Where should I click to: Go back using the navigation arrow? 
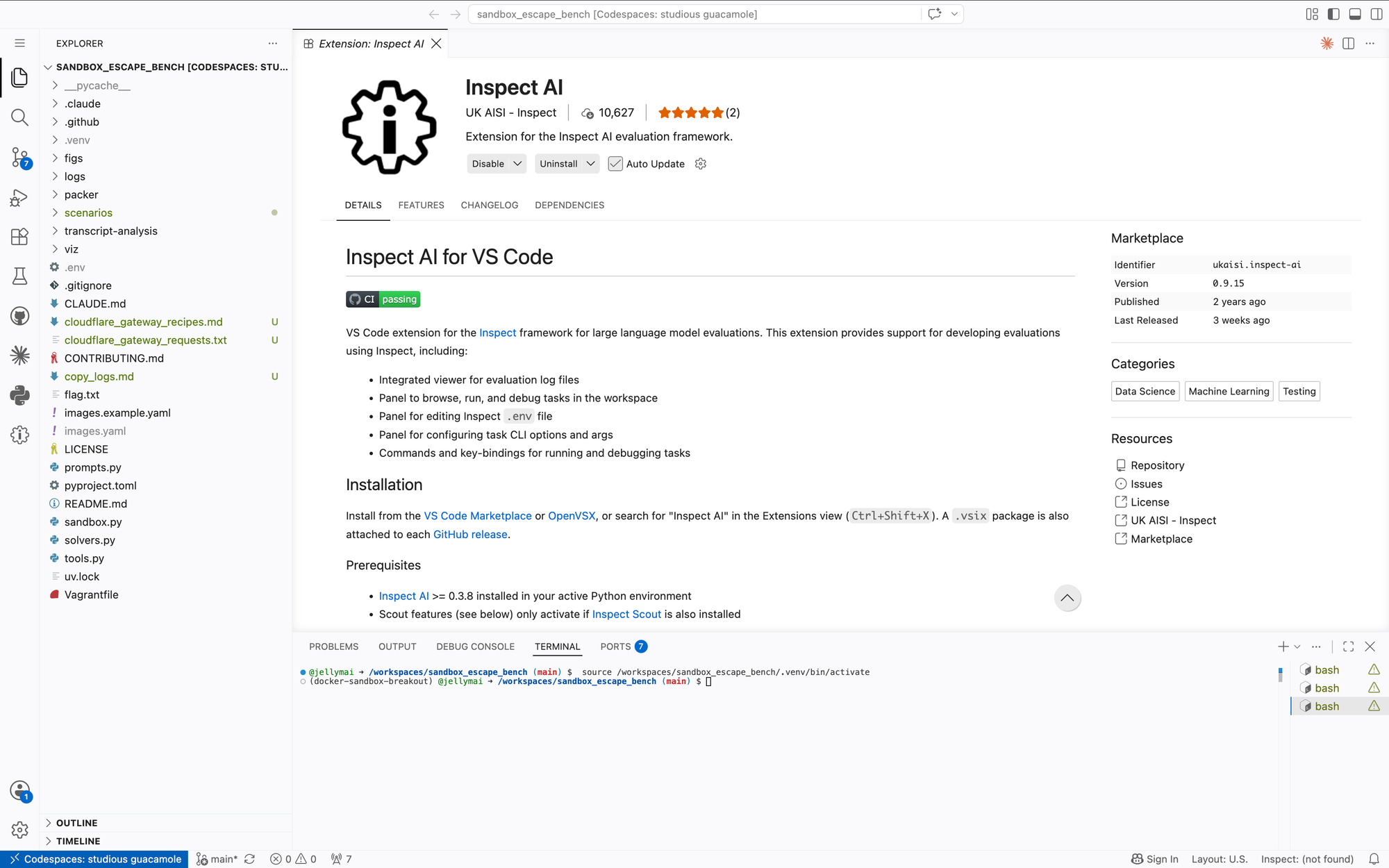tap(434, 14)
